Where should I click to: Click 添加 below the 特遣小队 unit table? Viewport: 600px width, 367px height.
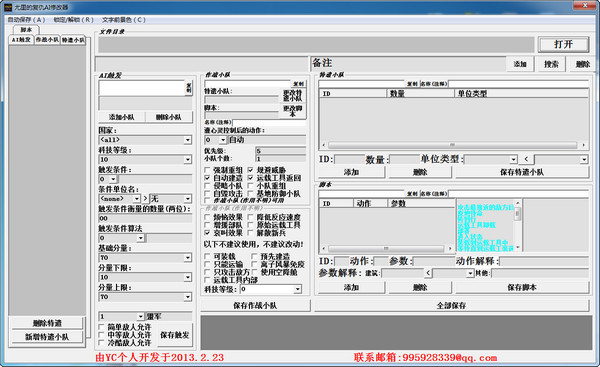coord(351,172)
